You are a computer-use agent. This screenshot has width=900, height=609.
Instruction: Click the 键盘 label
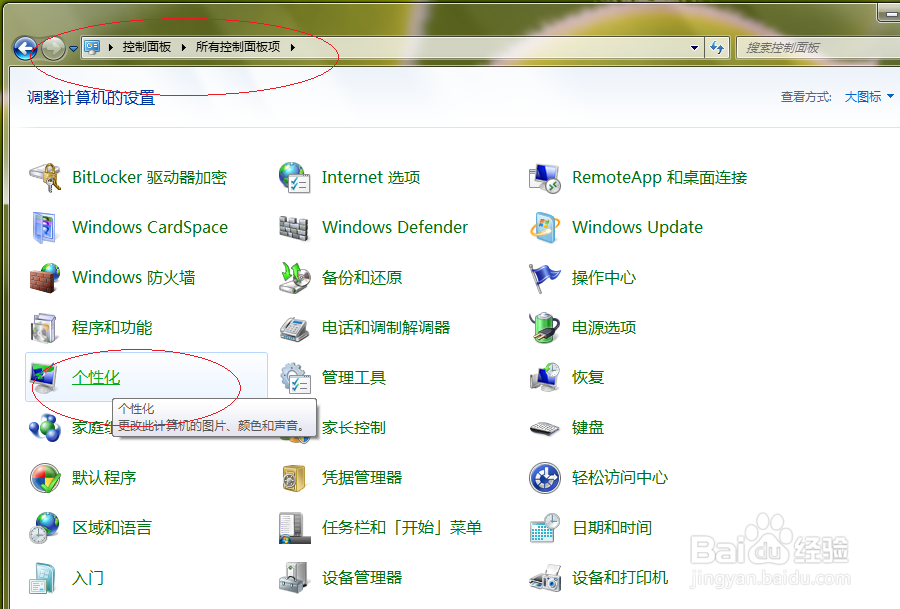[588, 428]
